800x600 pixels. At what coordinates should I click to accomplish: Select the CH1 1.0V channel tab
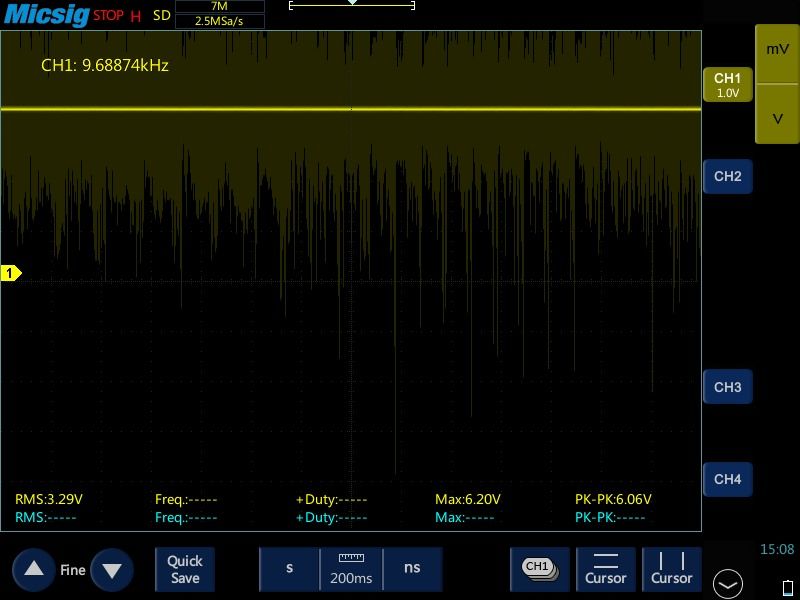coord(728,85)
